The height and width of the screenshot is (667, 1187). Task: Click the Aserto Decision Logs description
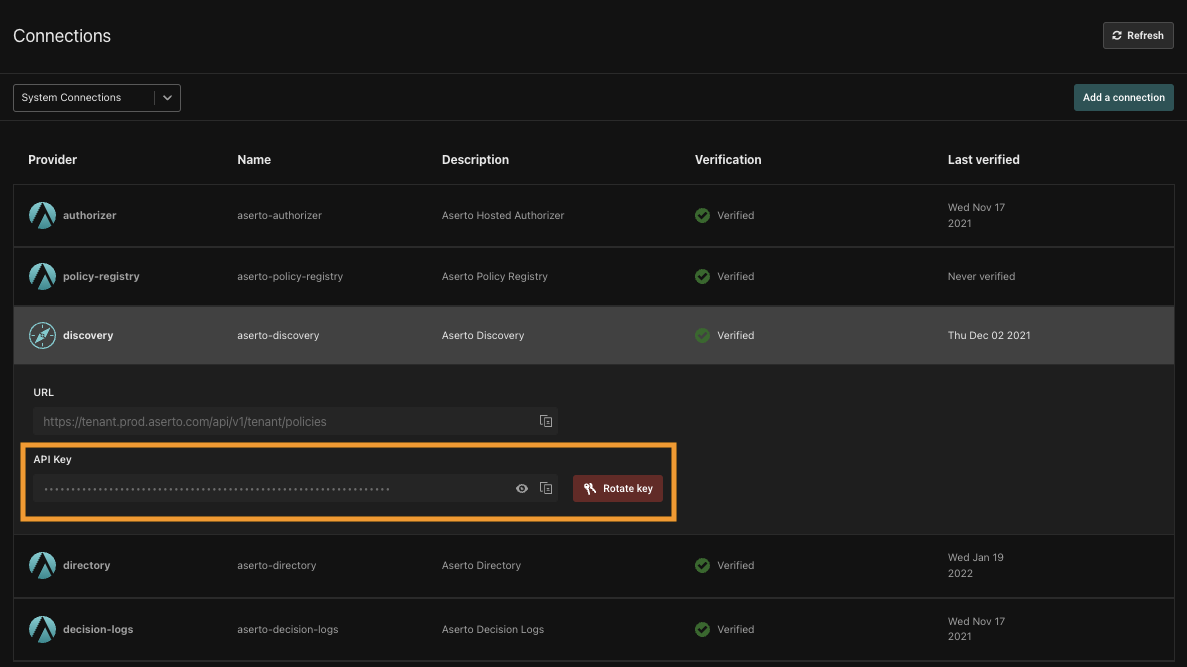point(493,629)
